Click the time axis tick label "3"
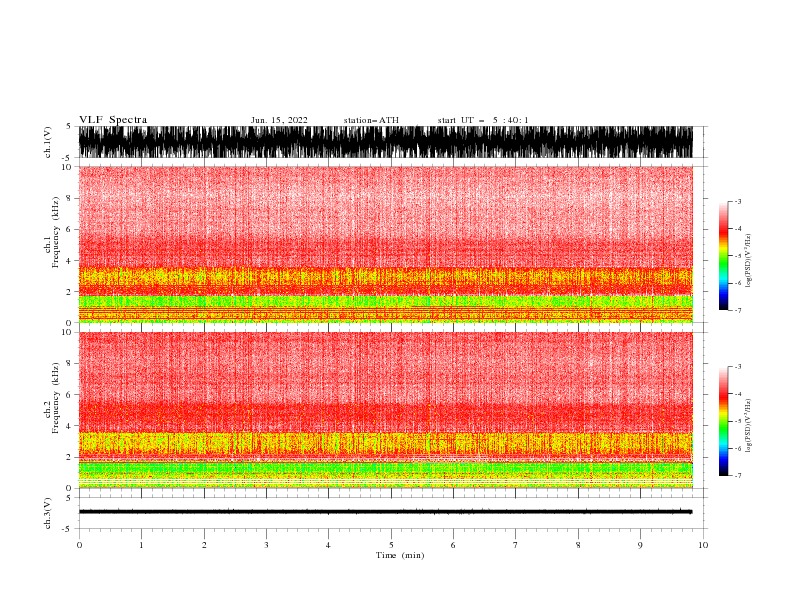Image resolution: width=792 pixels, height=612 pixels. (x=266, y=545)
